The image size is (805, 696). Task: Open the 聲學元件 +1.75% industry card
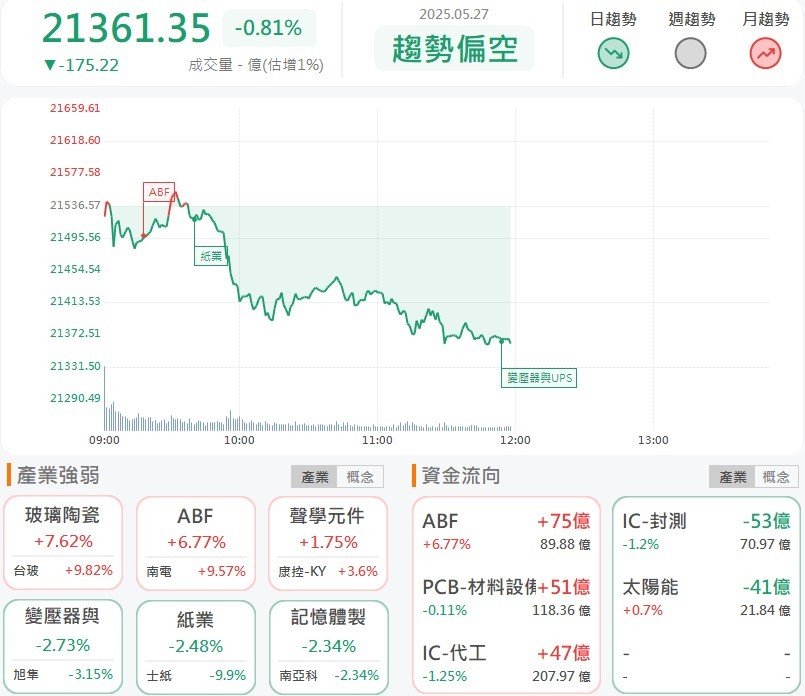pyautogui.click(x=328, y=543)
